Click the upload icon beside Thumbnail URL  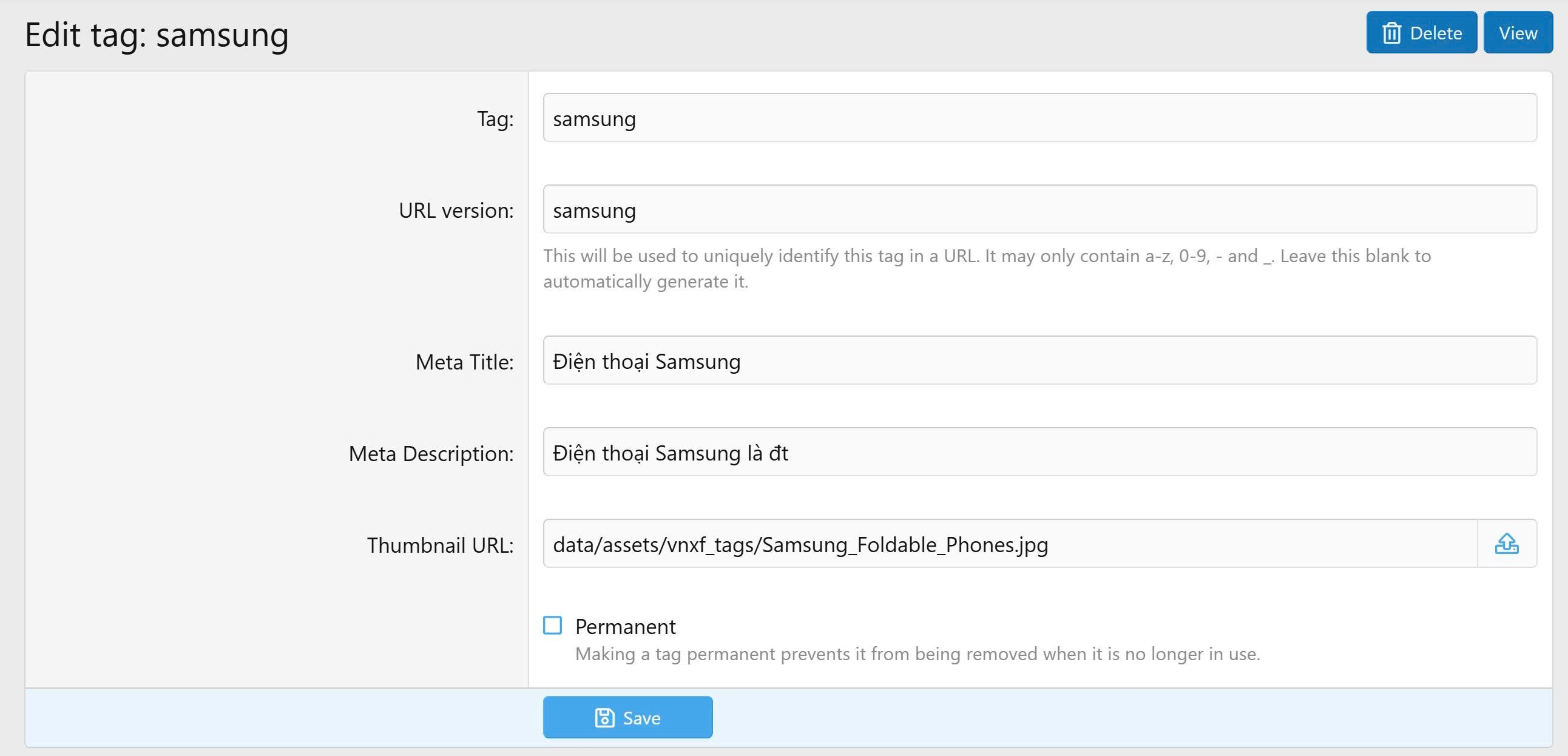(1507, 544)
